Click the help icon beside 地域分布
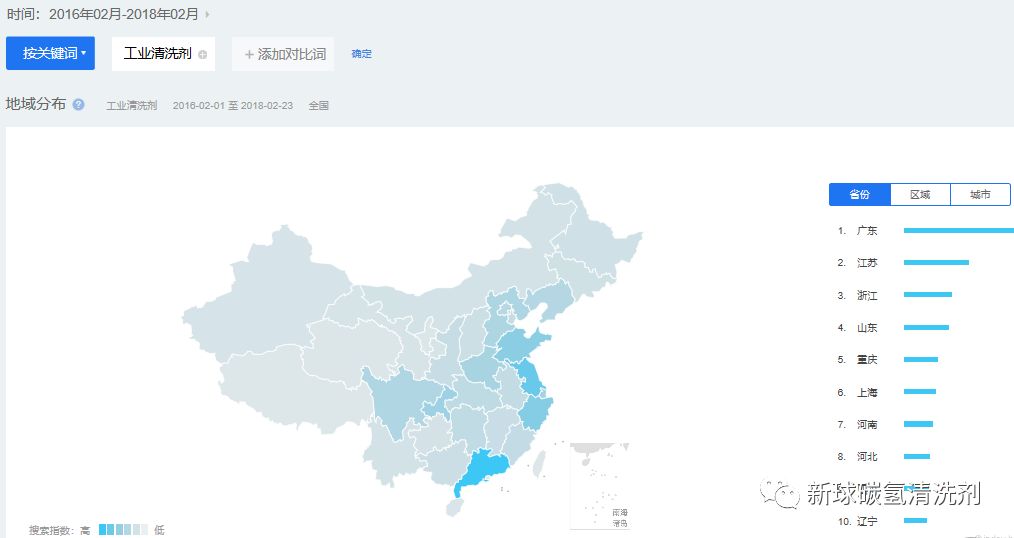Viewport: 1014px width, 538px height. point(79,104)
